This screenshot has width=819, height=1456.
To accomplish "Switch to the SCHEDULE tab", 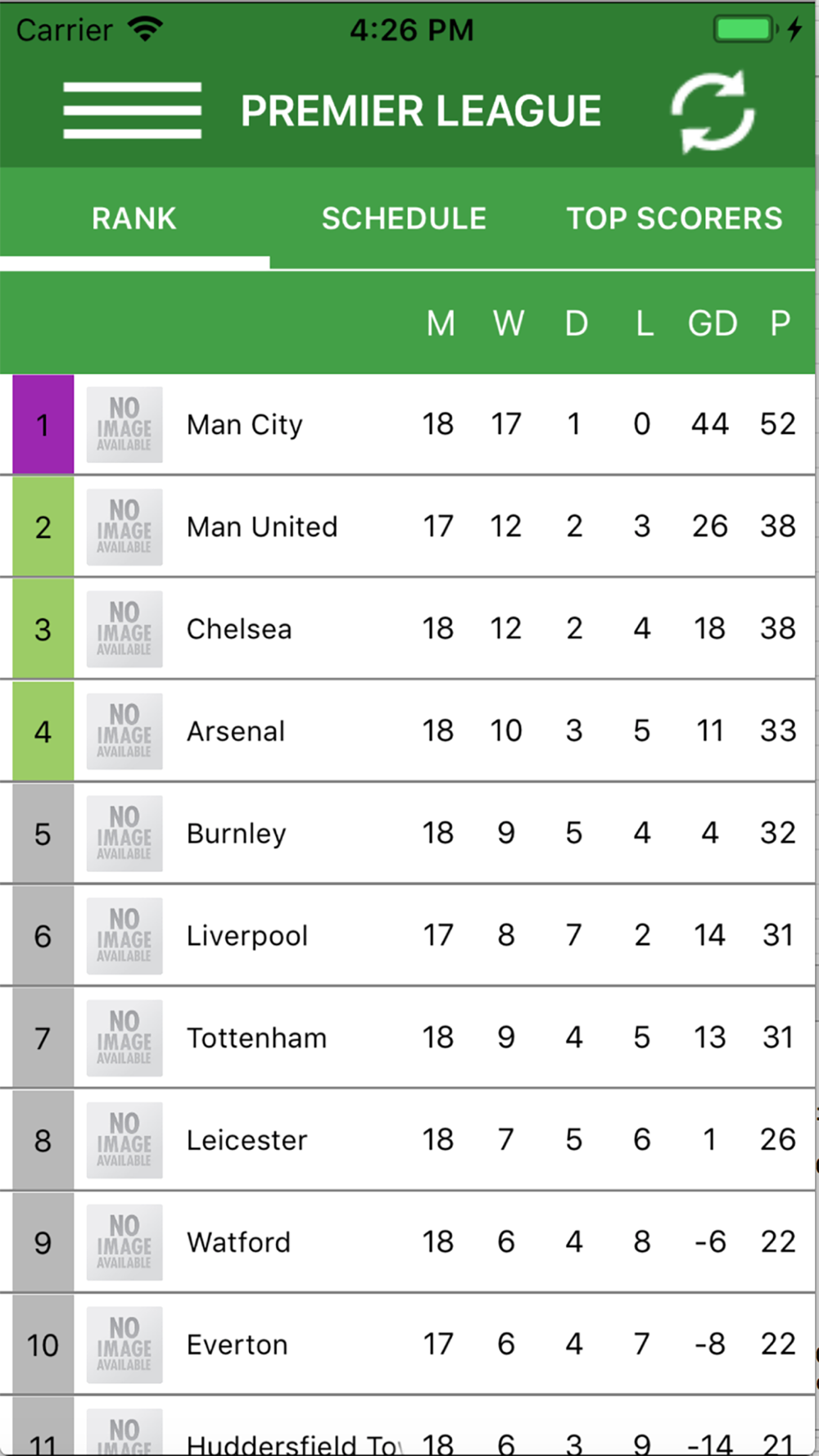I will pyautogui.click(x=404, y=219).
